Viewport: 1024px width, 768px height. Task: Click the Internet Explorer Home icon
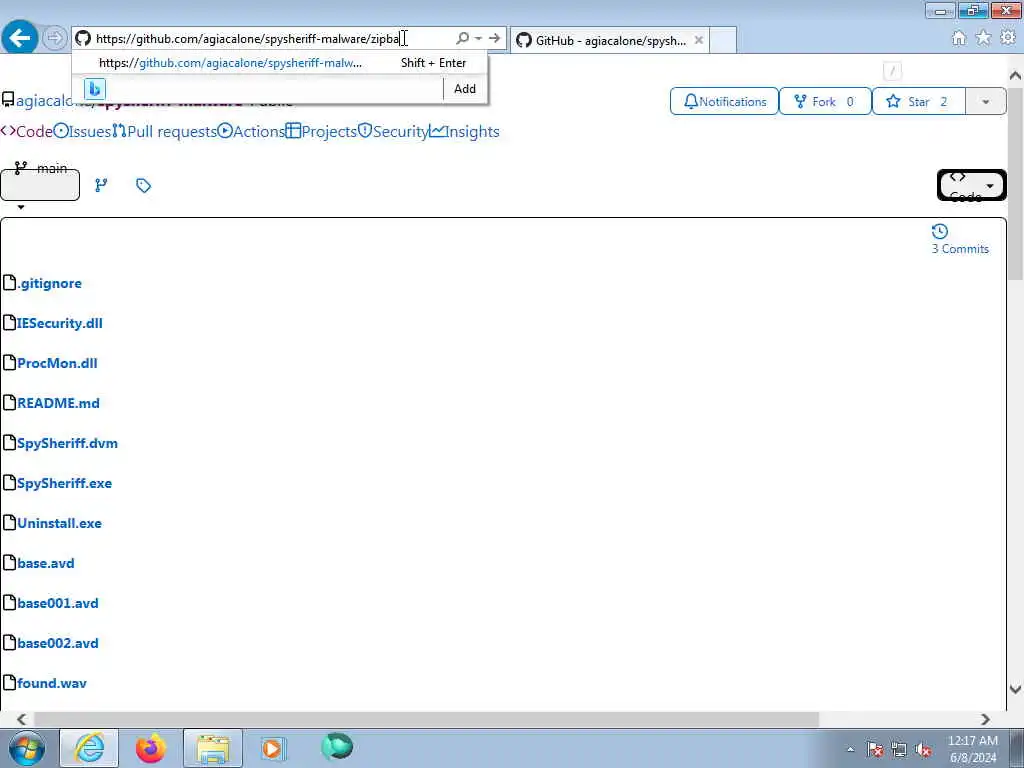coord(959,39)
